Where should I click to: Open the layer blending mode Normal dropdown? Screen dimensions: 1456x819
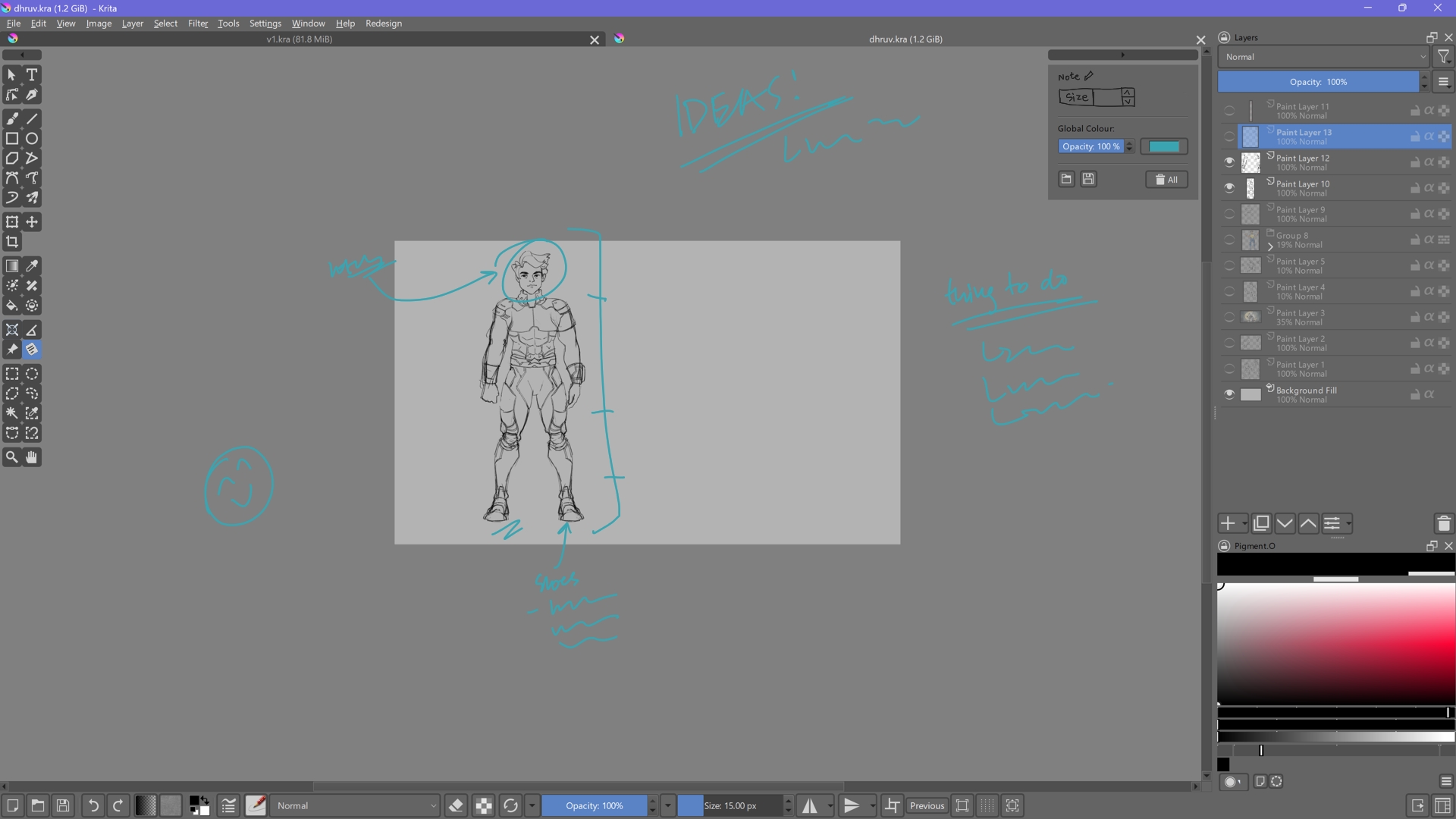[x=1323, y=57]
